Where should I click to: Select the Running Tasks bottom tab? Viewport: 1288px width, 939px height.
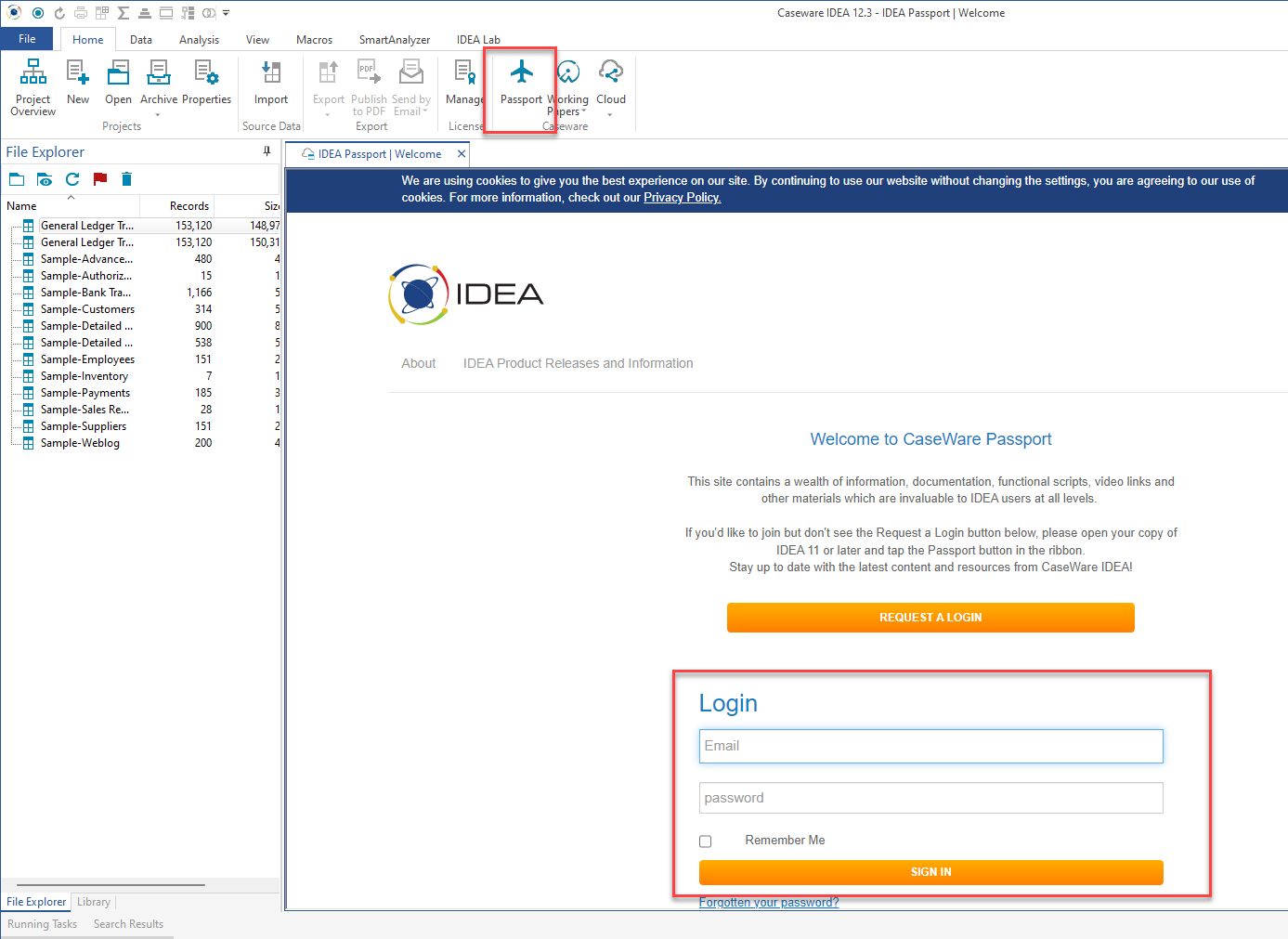[x=43, y=924]
